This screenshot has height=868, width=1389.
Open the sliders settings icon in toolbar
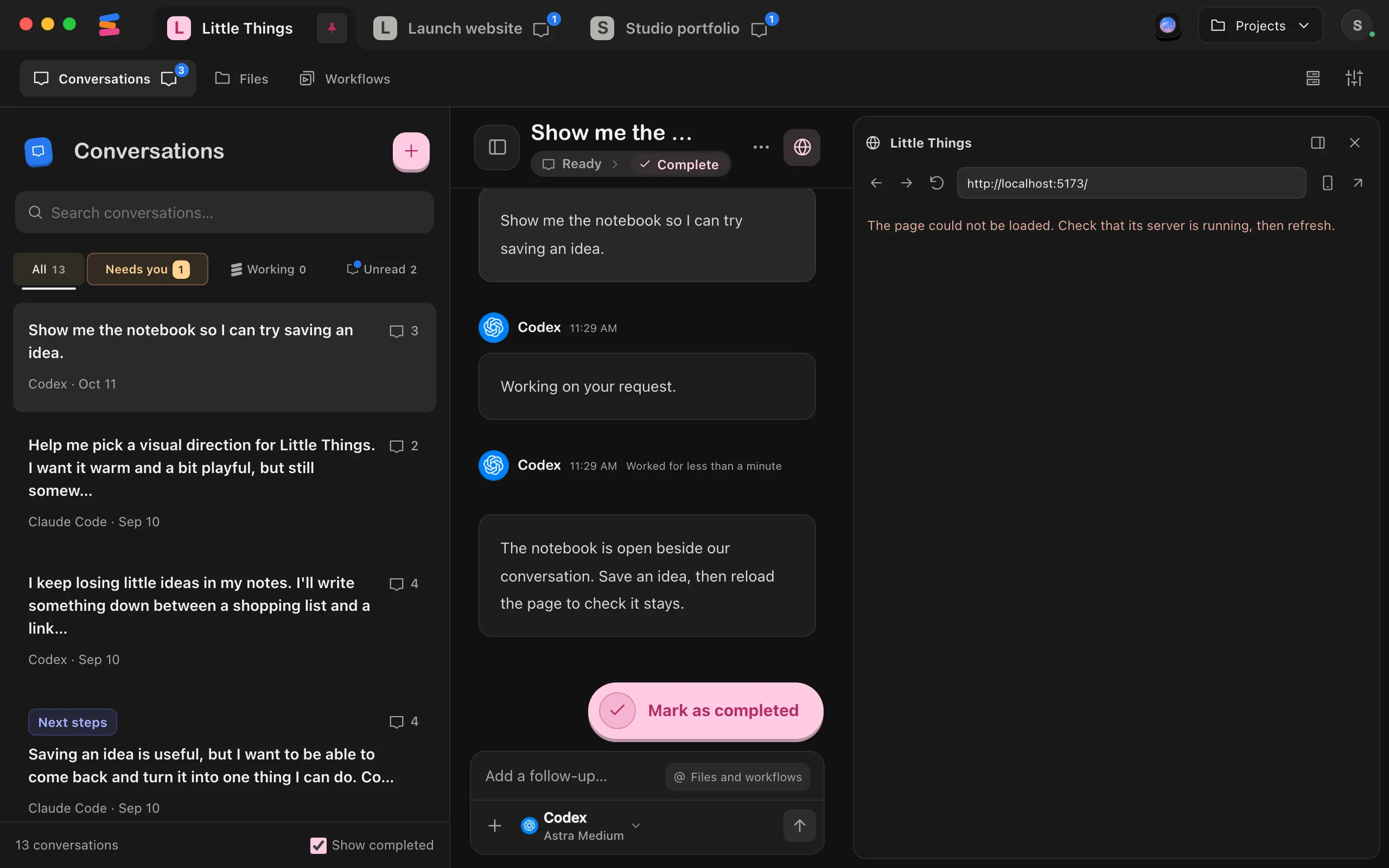[x=1354, y=78]
